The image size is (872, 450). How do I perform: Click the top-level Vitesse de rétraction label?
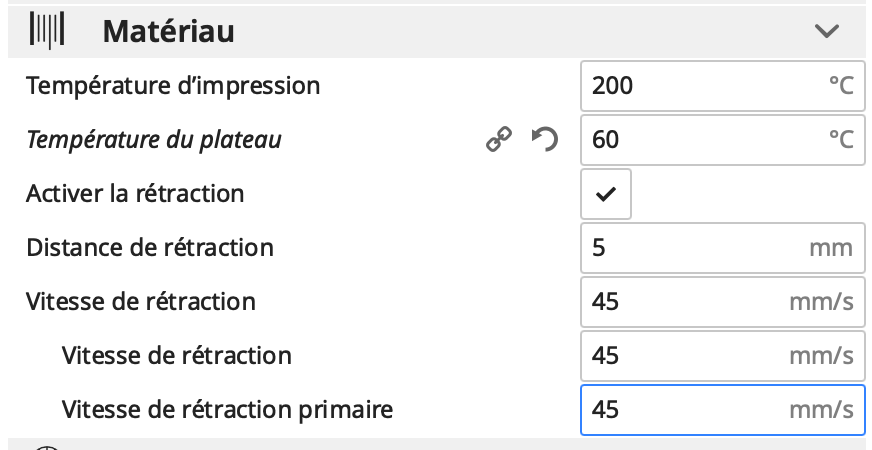[x=141, y=302]
